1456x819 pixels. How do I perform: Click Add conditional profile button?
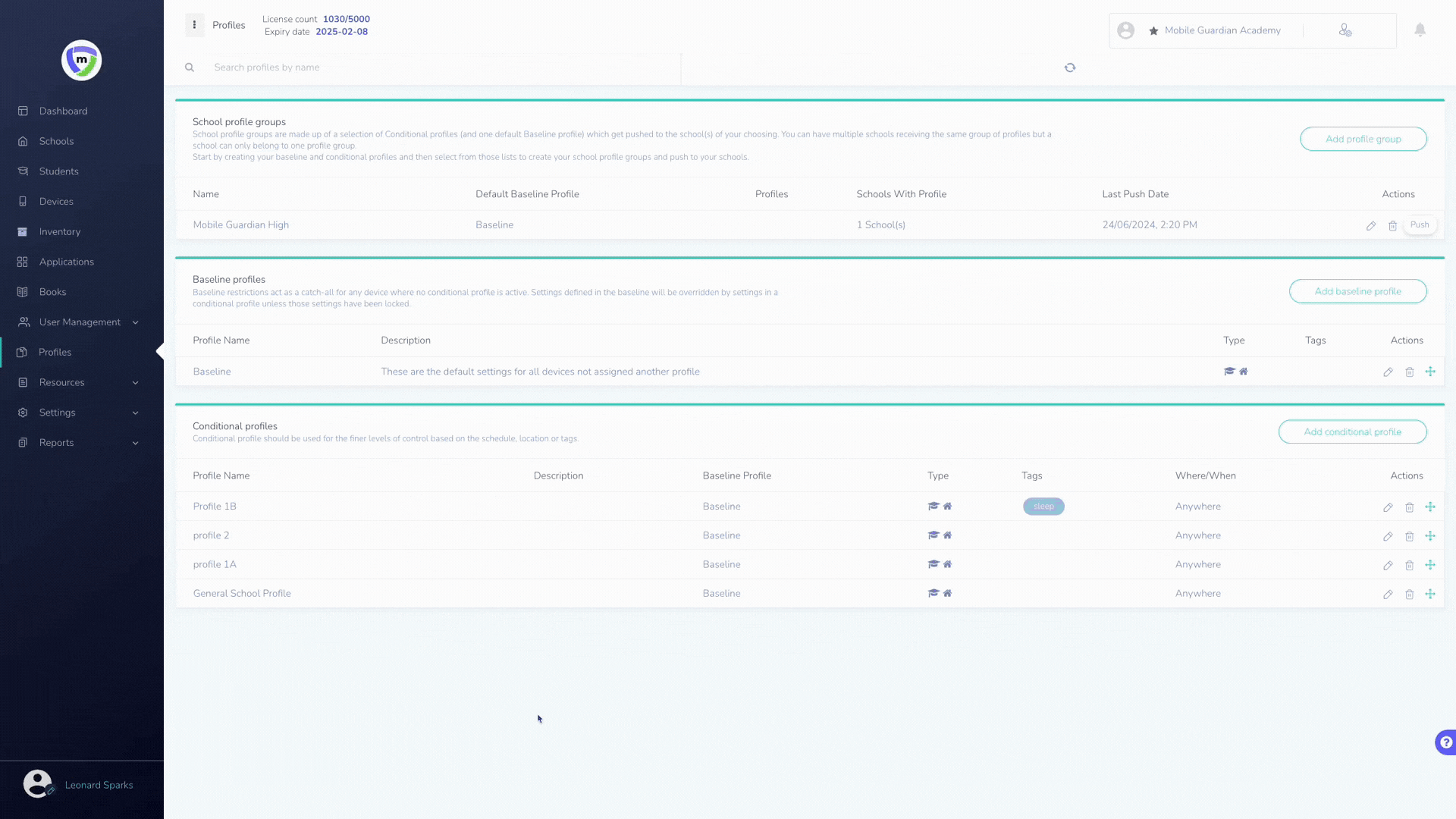click(x=1351, y=431)
